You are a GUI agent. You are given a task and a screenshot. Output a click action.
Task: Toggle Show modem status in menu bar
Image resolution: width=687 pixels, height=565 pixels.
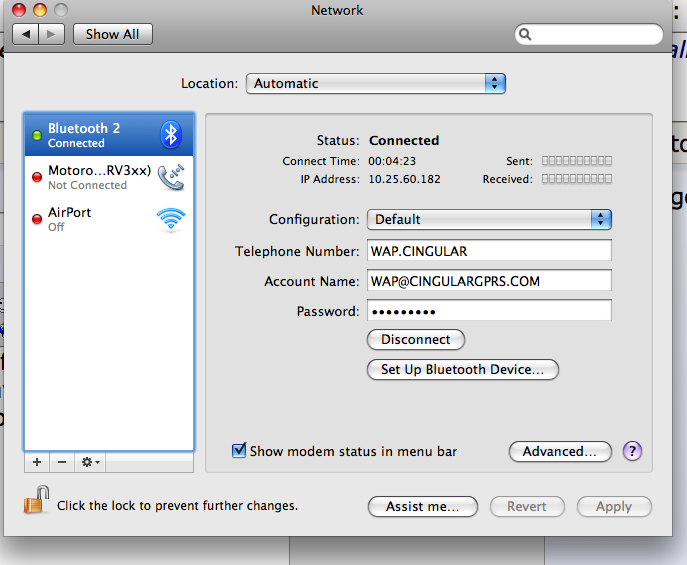(239, 451)
